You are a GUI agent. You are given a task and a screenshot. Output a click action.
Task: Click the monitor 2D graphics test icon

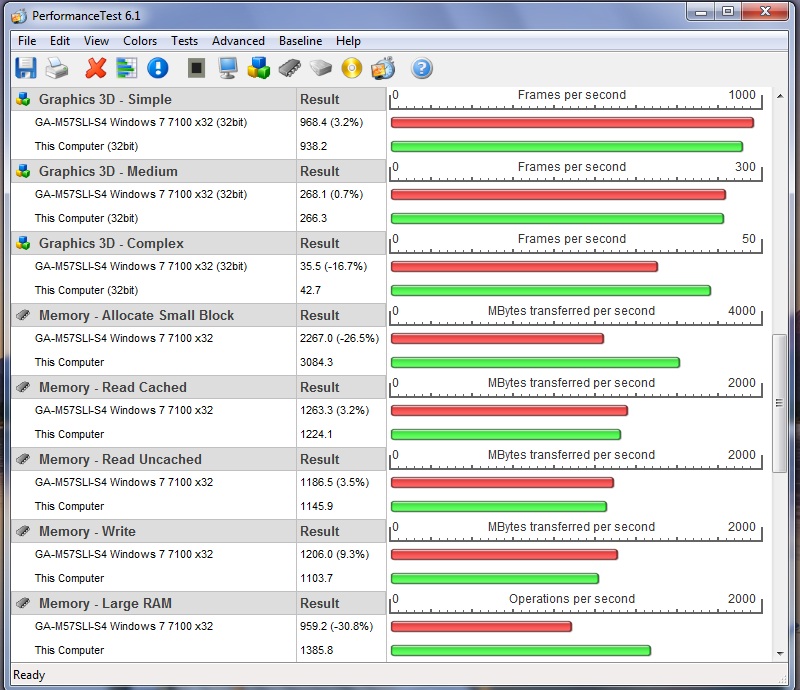228,68
